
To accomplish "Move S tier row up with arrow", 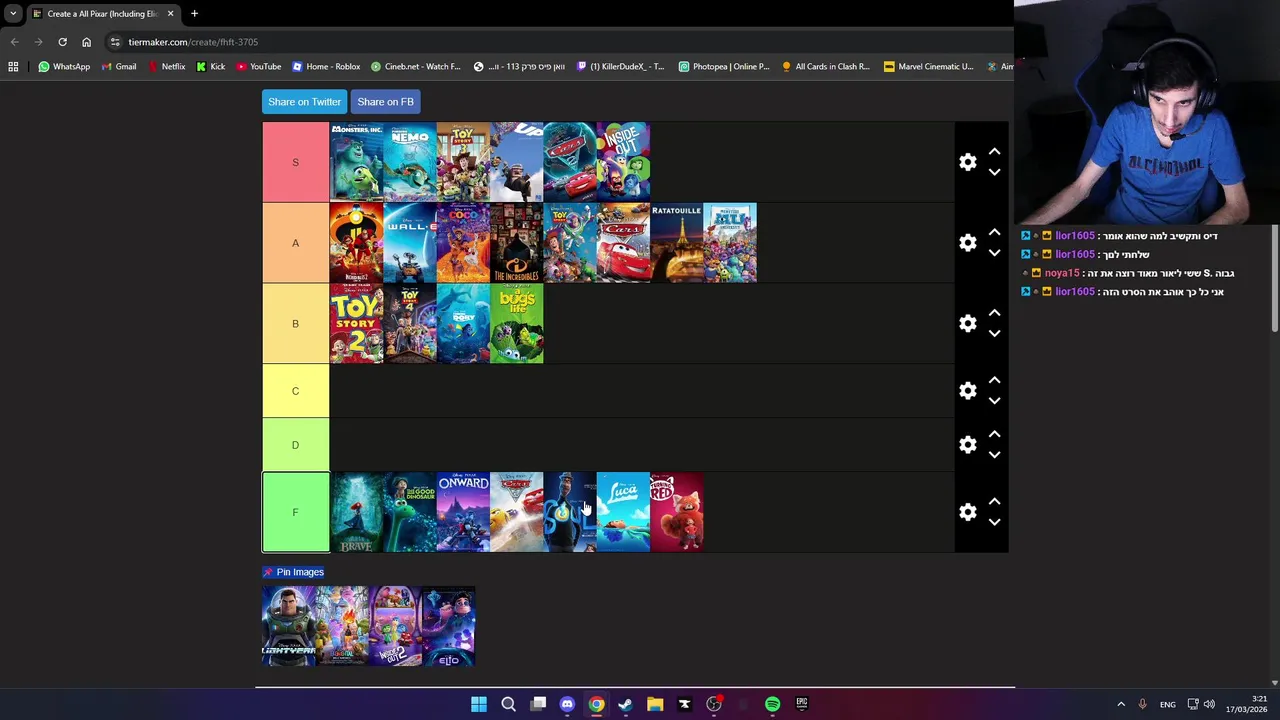I will point(994,152).
